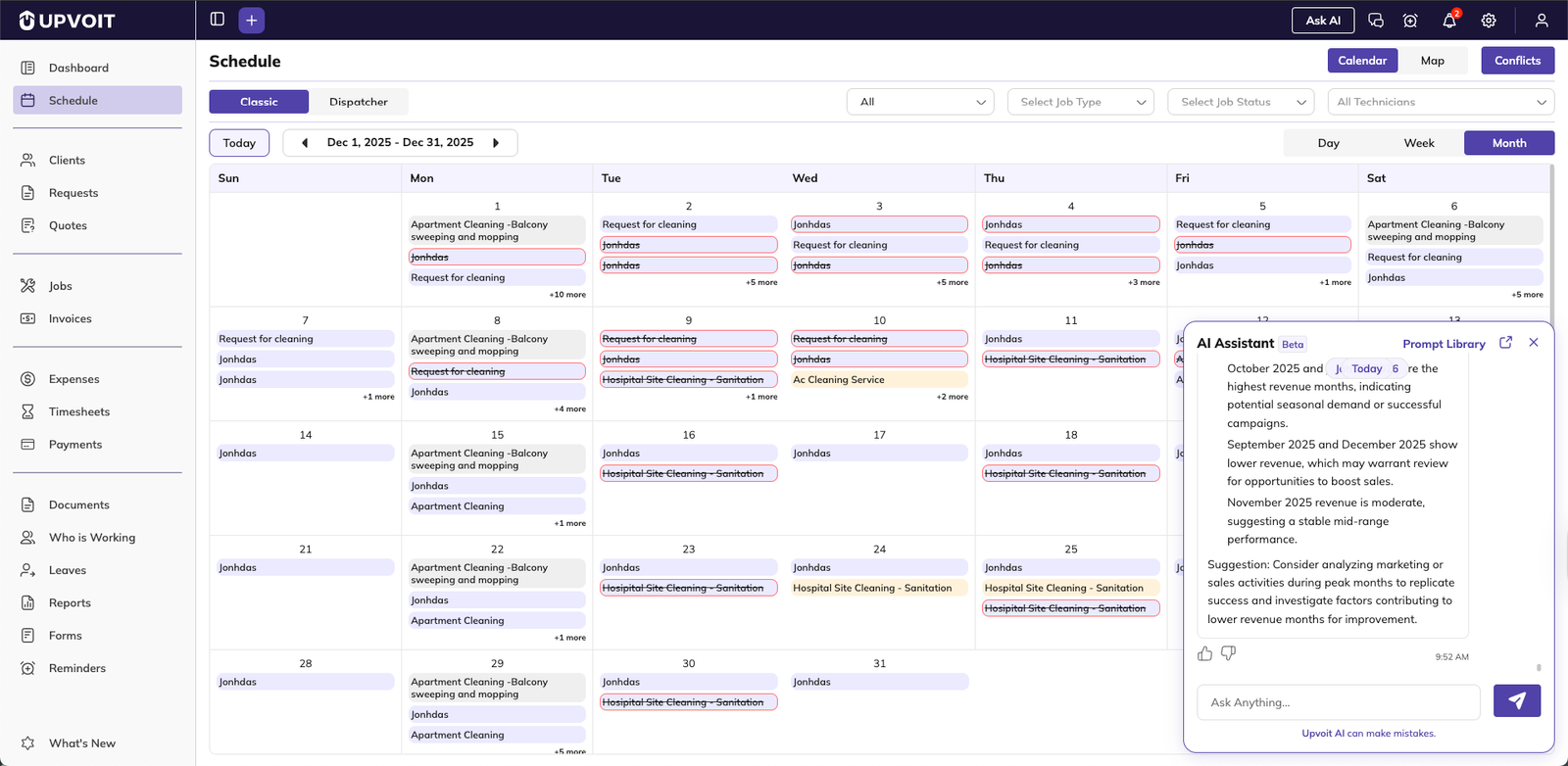
Task: Open the notifications bell
Action: pos(1449,21)
